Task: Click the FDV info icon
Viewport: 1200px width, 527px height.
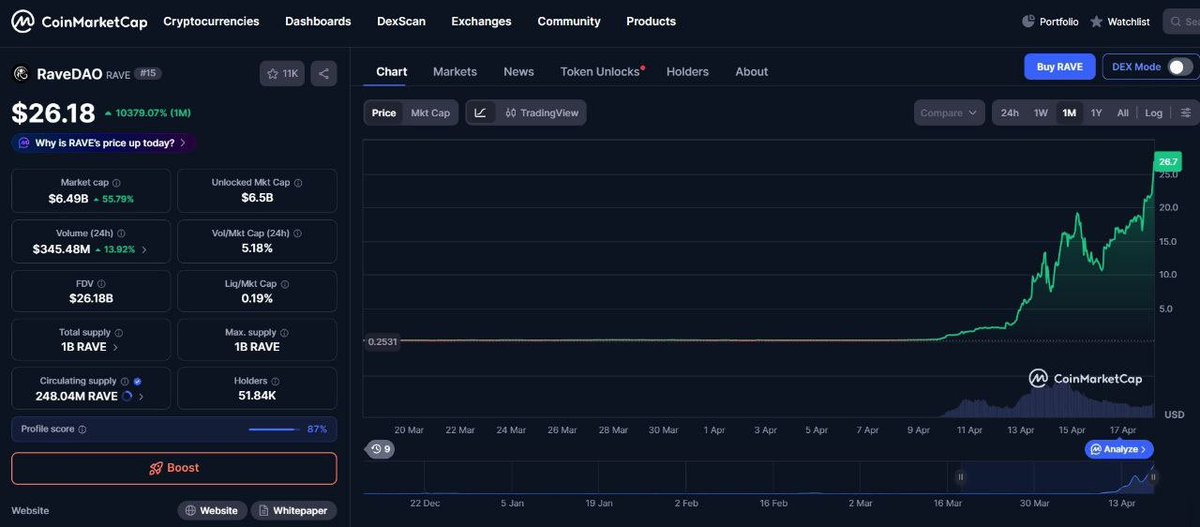Action: [102, 284]
